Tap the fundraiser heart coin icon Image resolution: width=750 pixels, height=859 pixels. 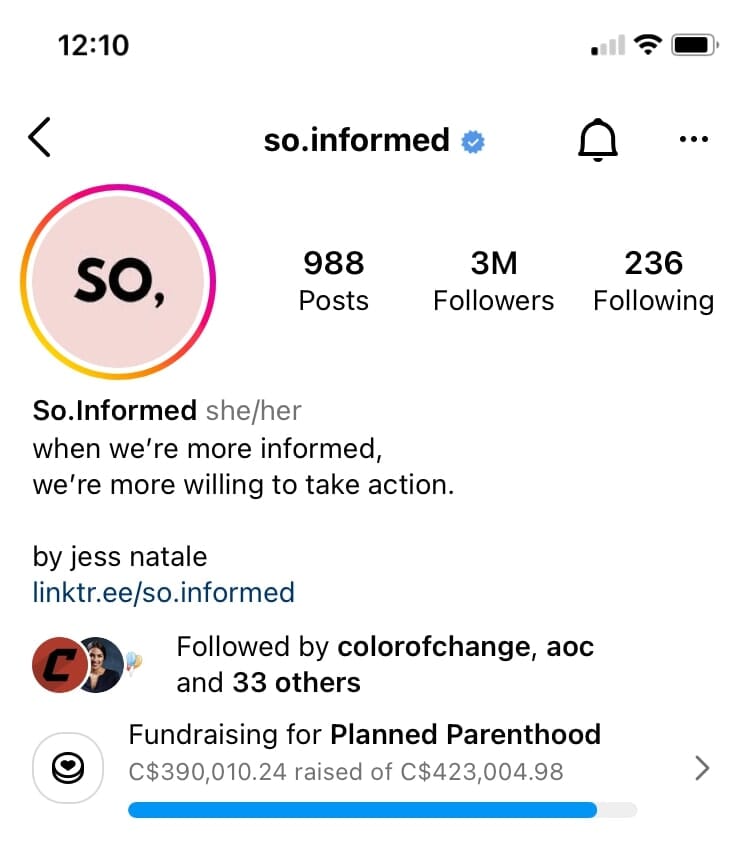pos(68,768)
